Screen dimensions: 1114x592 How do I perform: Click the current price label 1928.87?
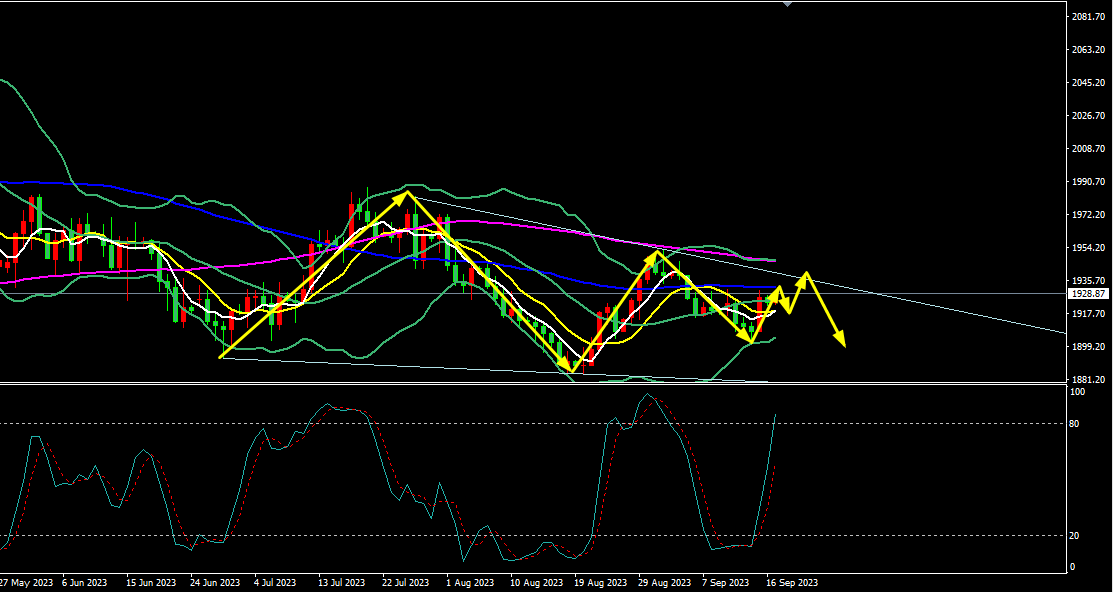click(1088, 294)
